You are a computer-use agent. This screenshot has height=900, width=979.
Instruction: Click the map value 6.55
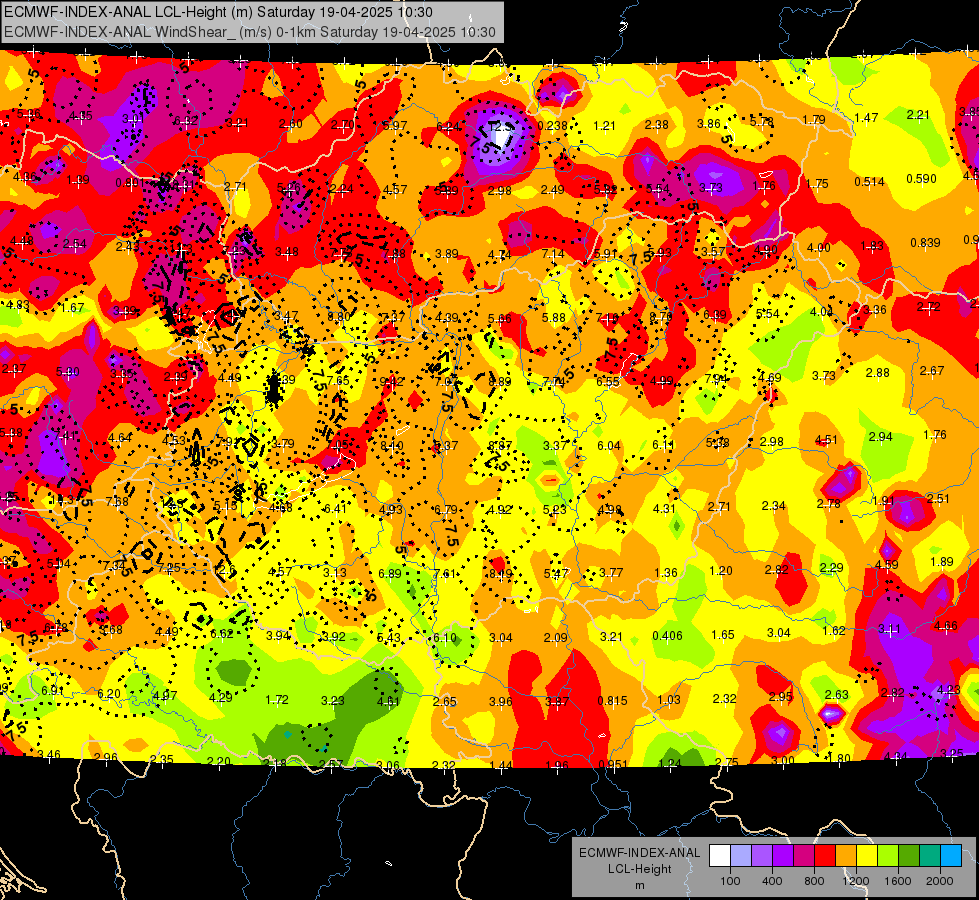point(608,381)
